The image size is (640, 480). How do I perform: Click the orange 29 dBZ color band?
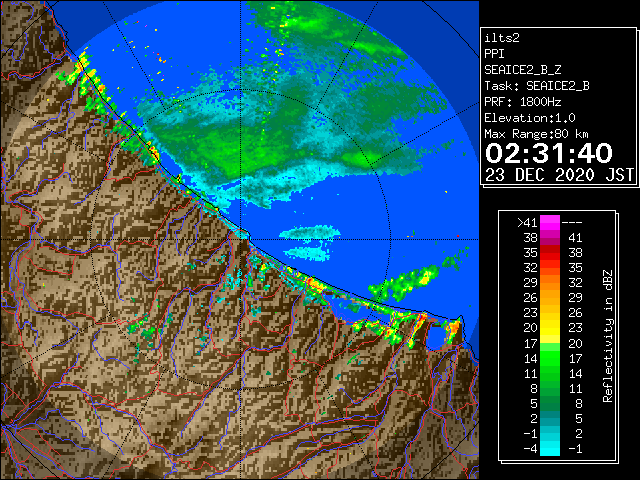click(x=550, y=282)
